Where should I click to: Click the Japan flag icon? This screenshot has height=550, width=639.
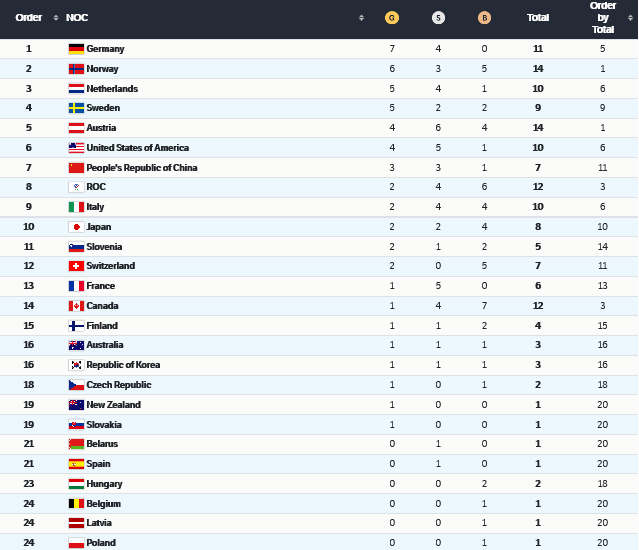click(x=76, y=227)
